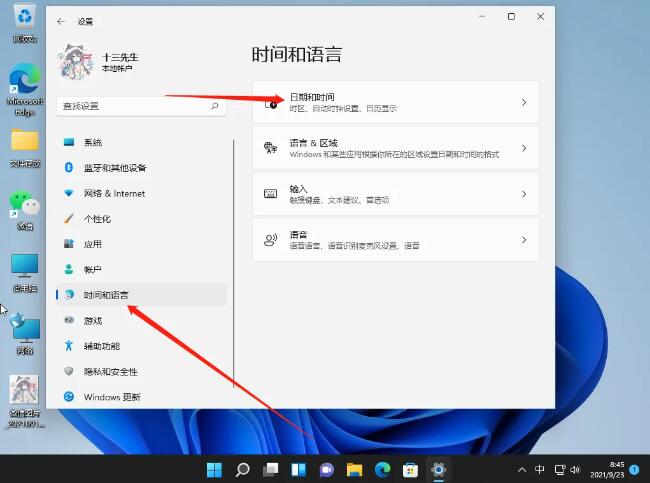Screen dimensions: 650x483
Task: Expand the chevron on the 日期和时间 row
Action: [524, 102]
